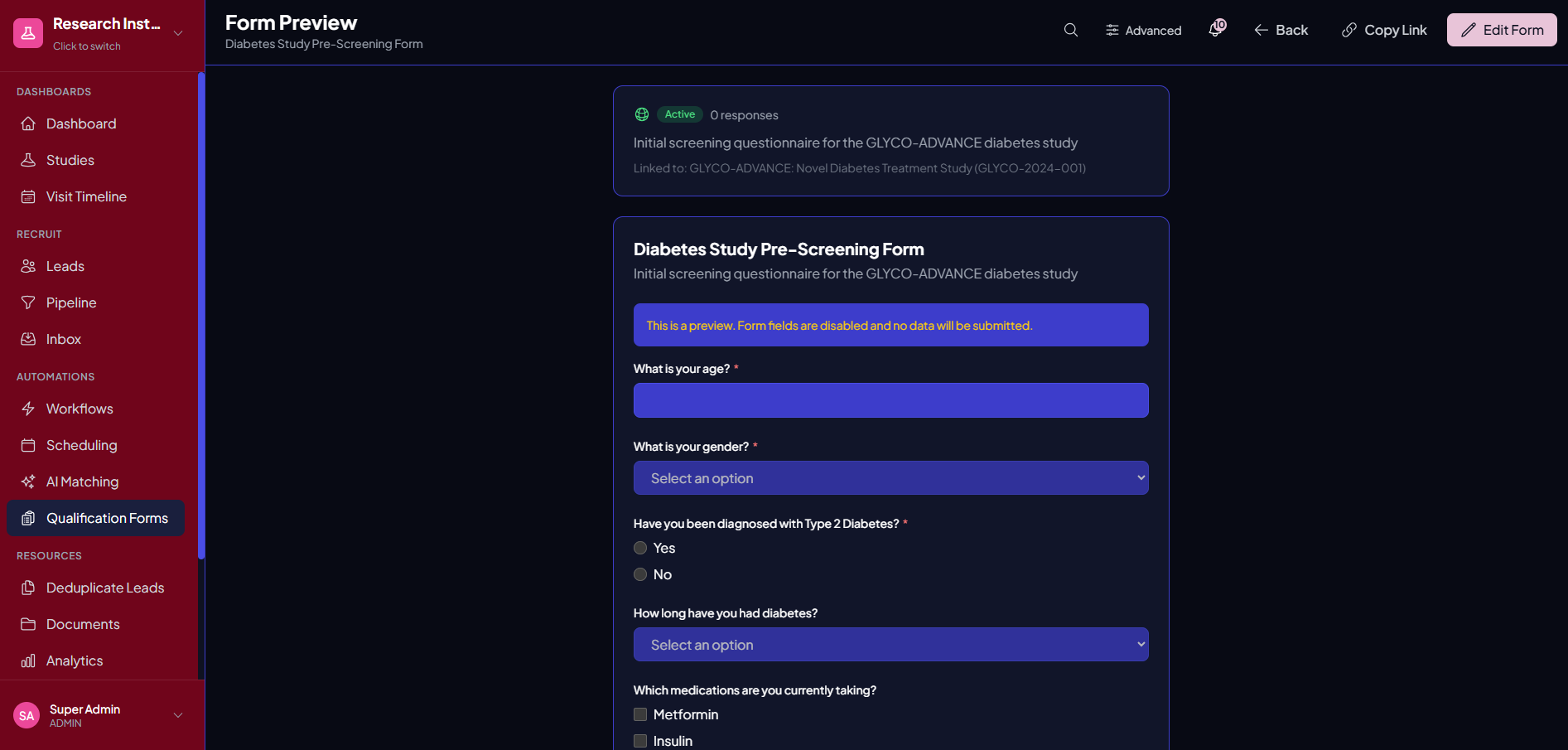Screen dimensions: 1568x750
Task: Click the Advanced filters button
Action: tap(1143, 30)
